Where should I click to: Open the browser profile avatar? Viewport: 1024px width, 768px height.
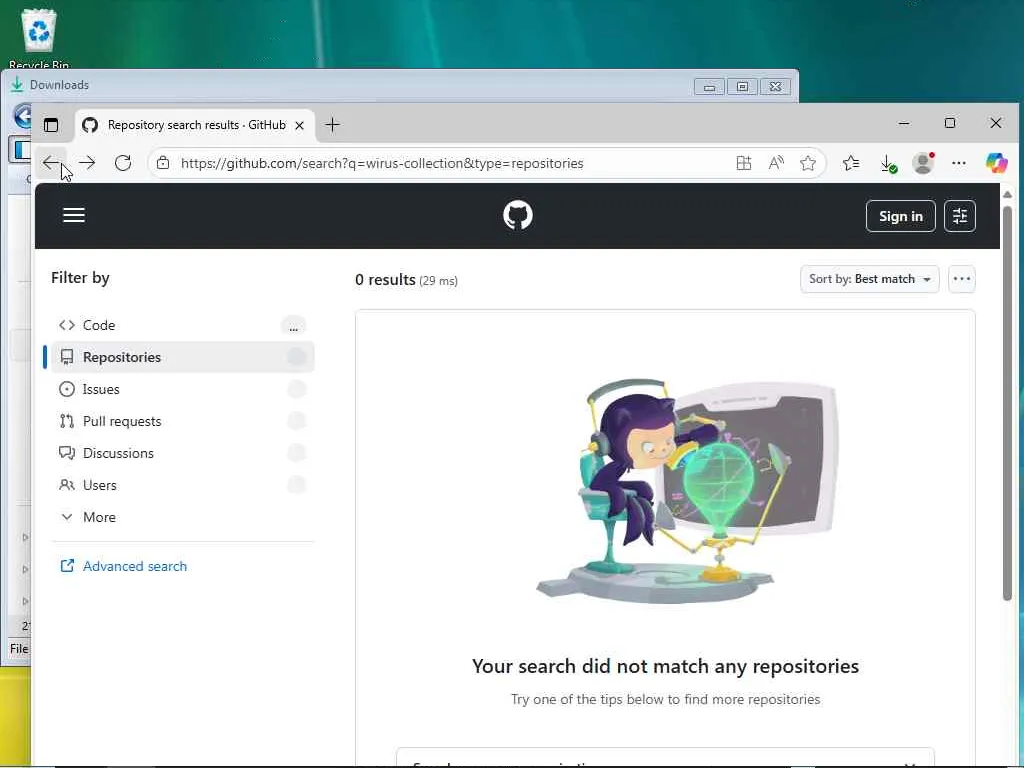(x=923, y=163)
